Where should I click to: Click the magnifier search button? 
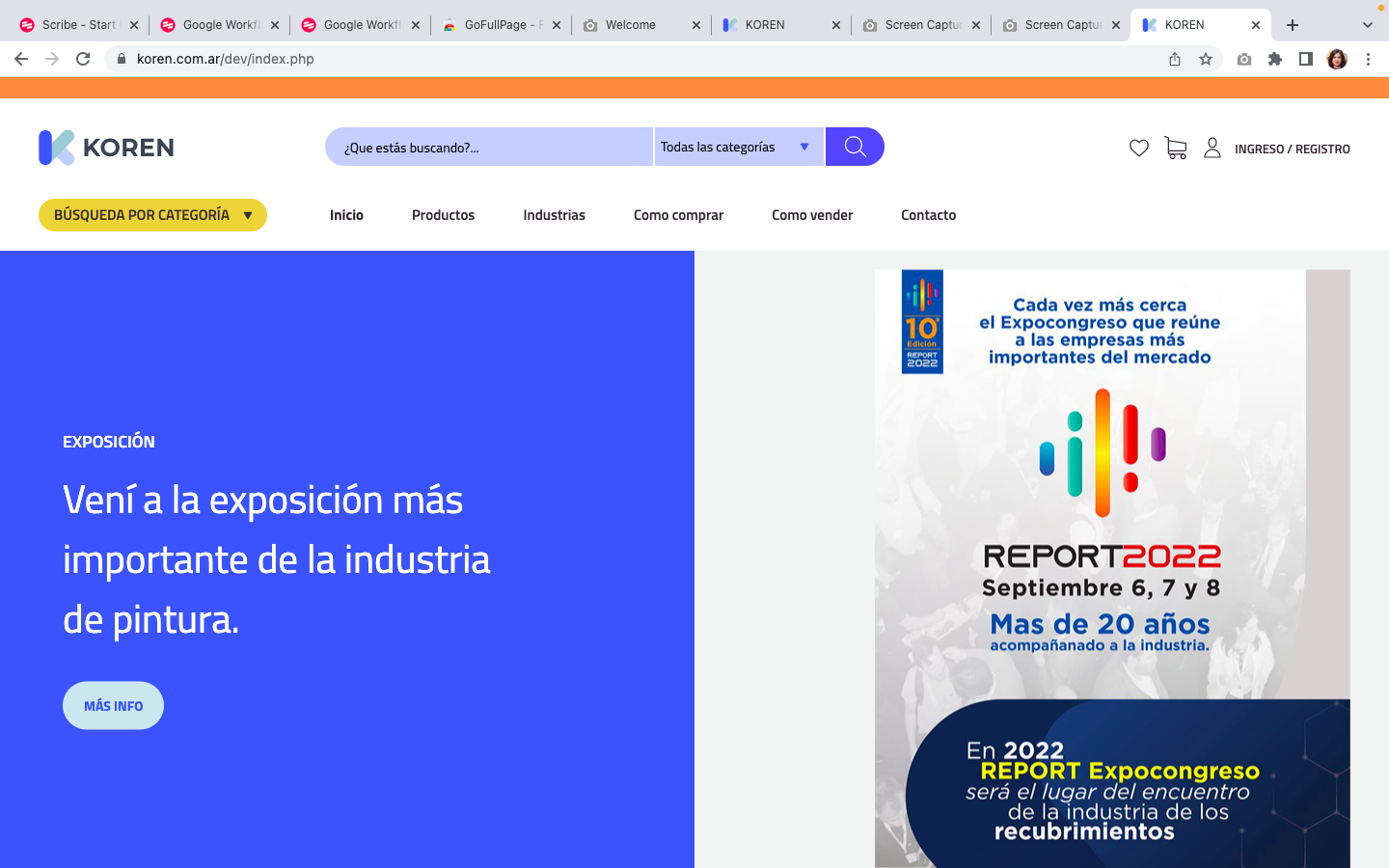click(855, 147)
